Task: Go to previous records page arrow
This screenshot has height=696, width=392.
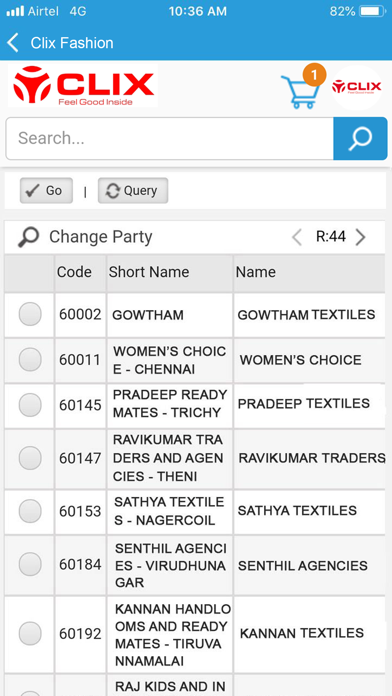Action: click(x=297, y=237)
